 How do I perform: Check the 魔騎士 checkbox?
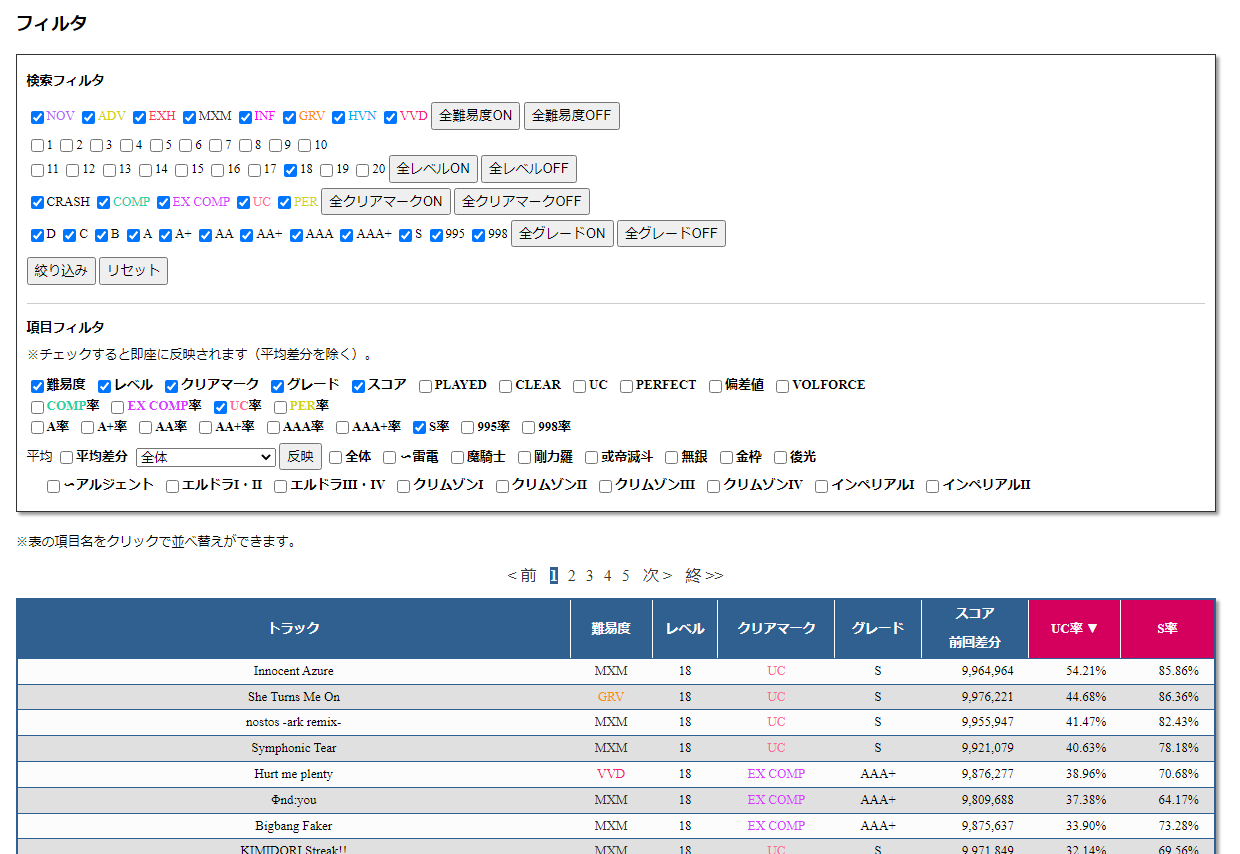(x=458, y=457)
